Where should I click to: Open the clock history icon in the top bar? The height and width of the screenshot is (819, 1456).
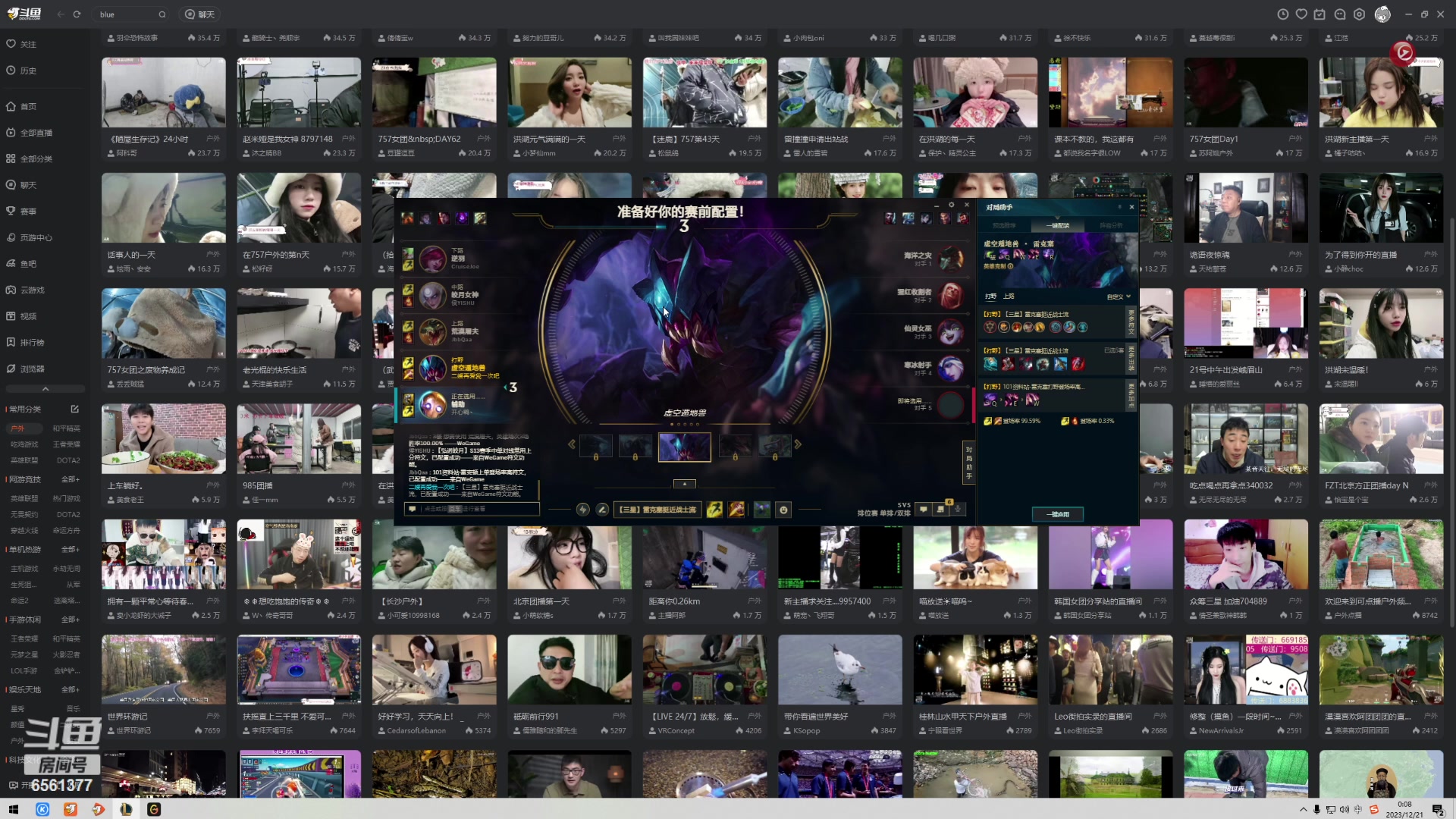(1283, 14)
